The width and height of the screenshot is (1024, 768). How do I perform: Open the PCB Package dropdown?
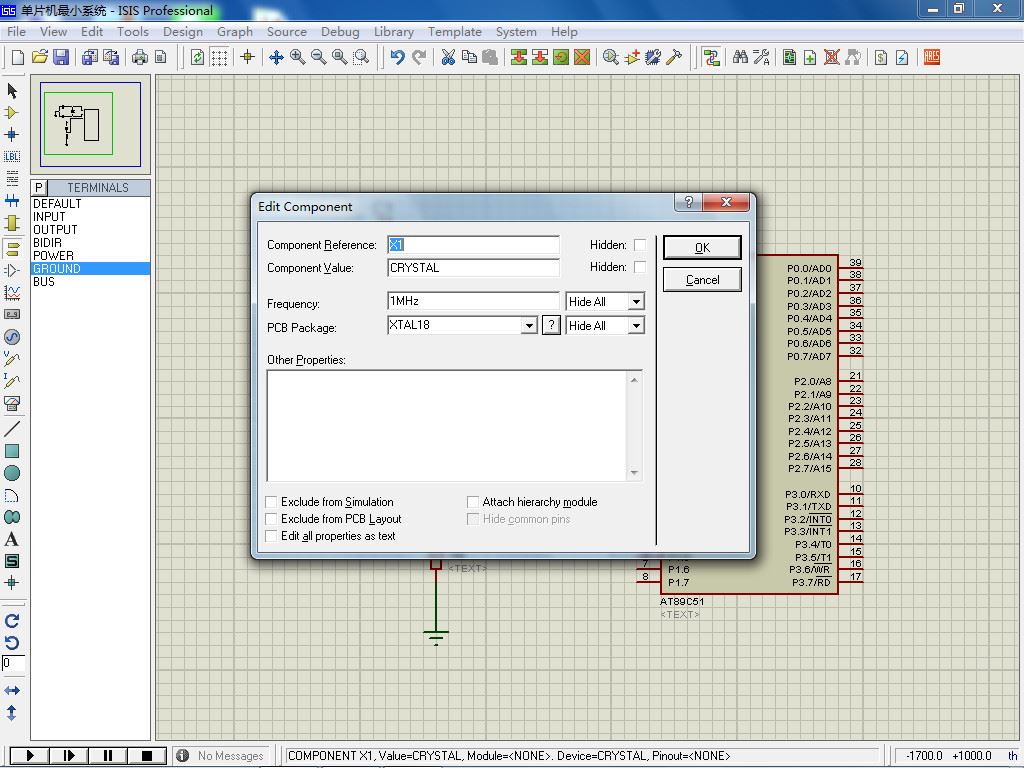point(529,326)
